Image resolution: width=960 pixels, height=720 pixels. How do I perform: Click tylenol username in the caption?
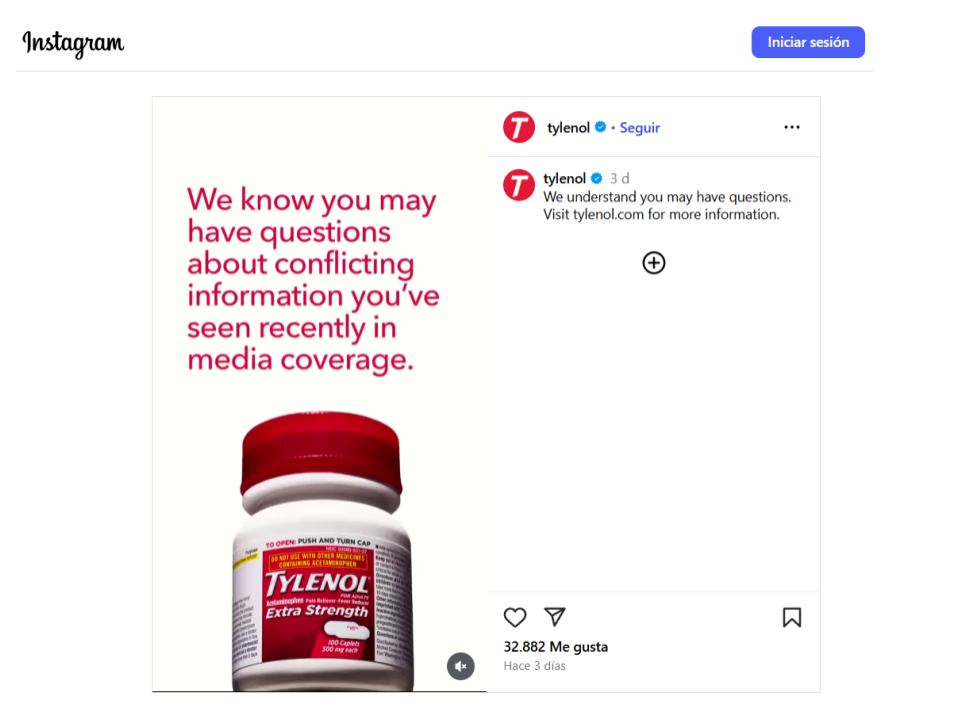564,178
